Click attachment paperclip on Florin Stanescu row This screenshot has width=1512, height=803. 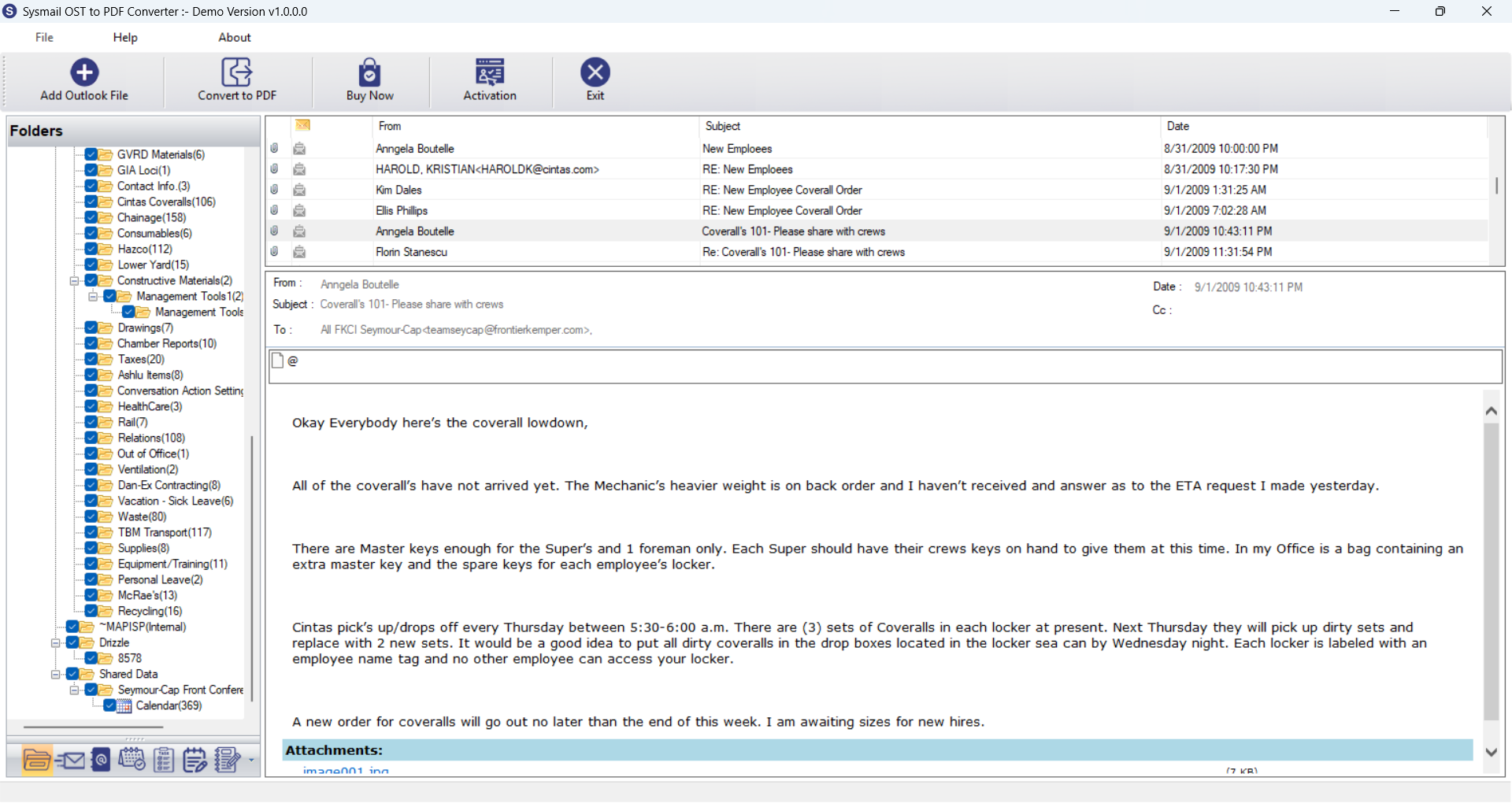[274, 252]
